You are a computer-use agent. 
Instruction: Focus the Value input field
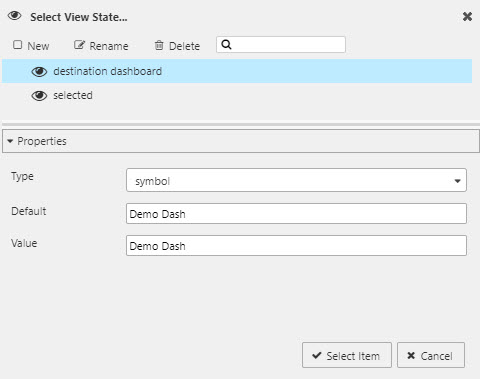296,246
